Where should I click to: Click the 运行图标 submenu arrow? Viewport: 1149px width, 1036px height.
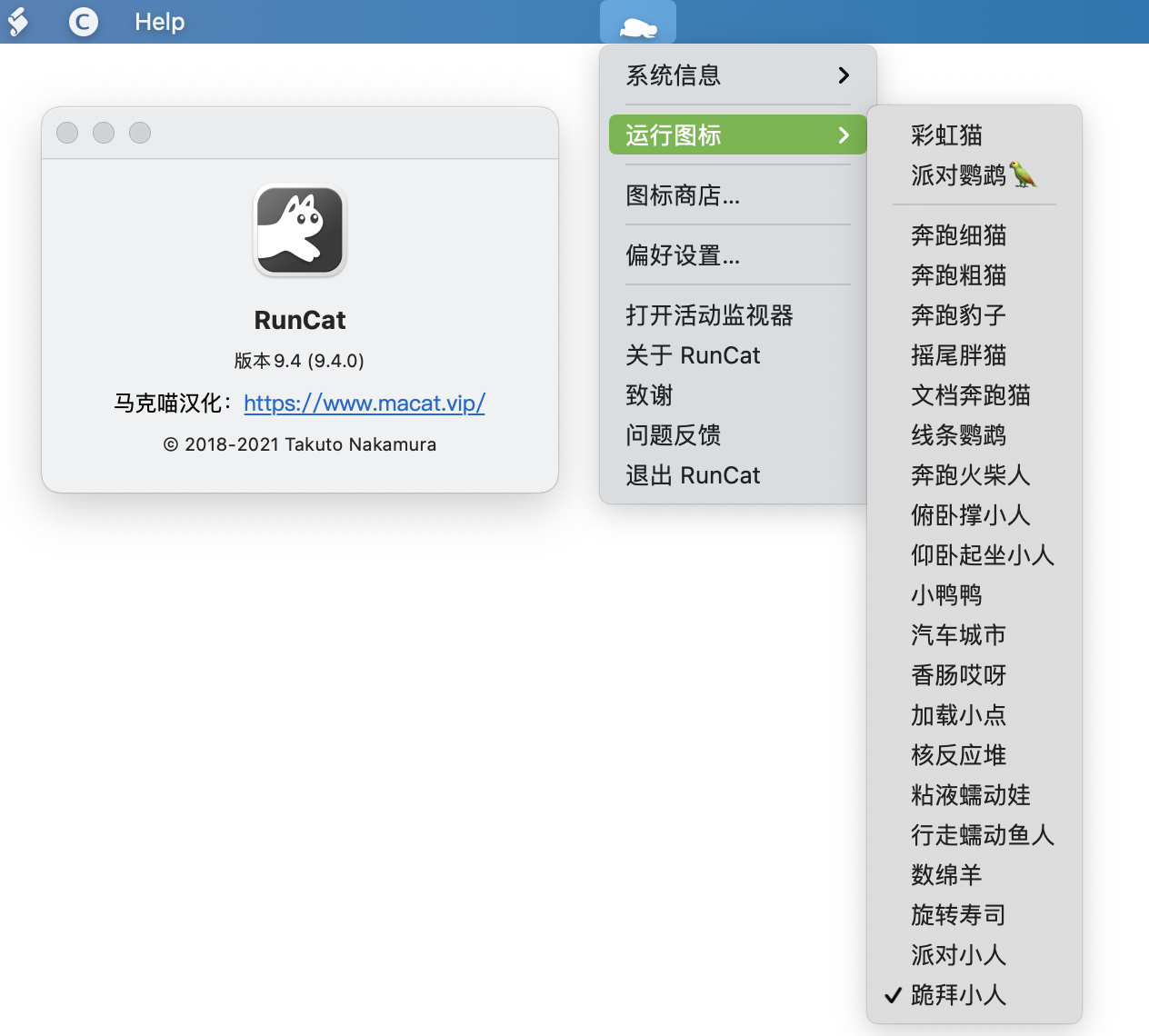click(x=844, y=135)
